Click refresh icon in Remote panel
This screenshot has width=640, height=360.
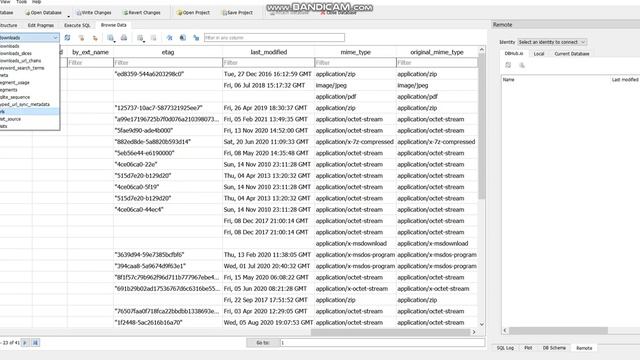pos(508,65)
